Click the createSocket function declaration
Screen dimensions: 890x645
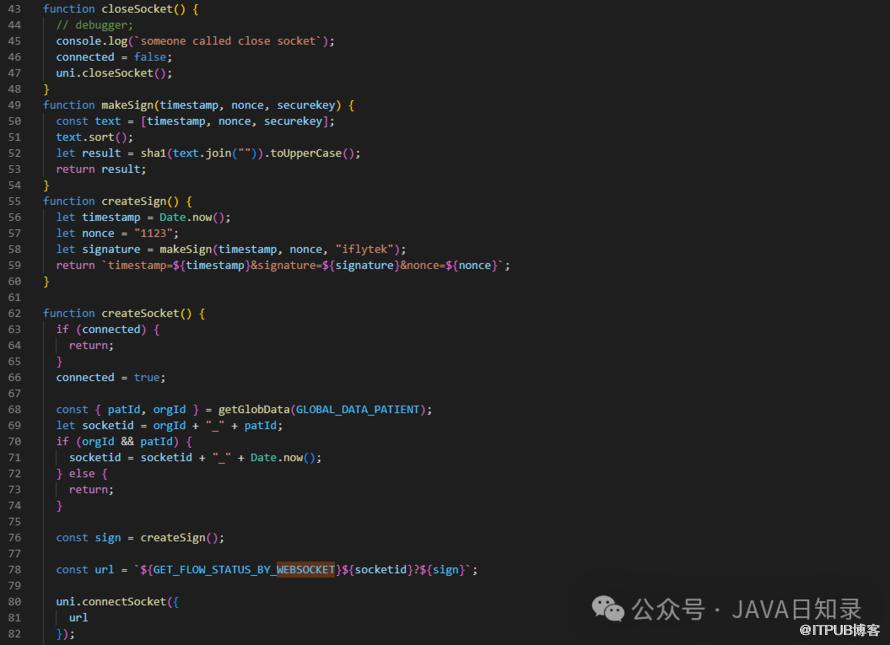point(124,313)
